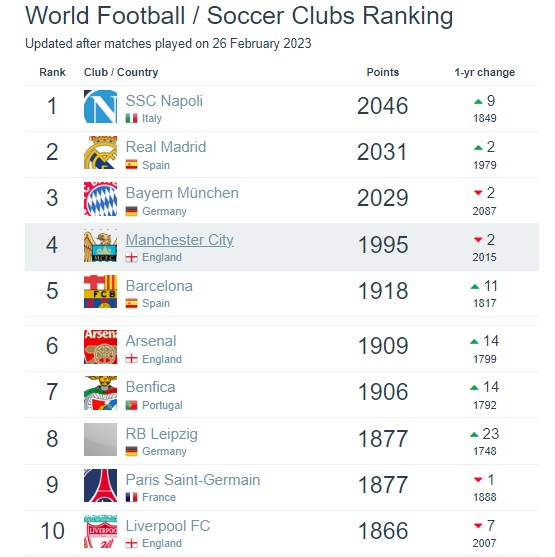
Task: Open the Arsenal club link
Action: click(x=151, y=341)
